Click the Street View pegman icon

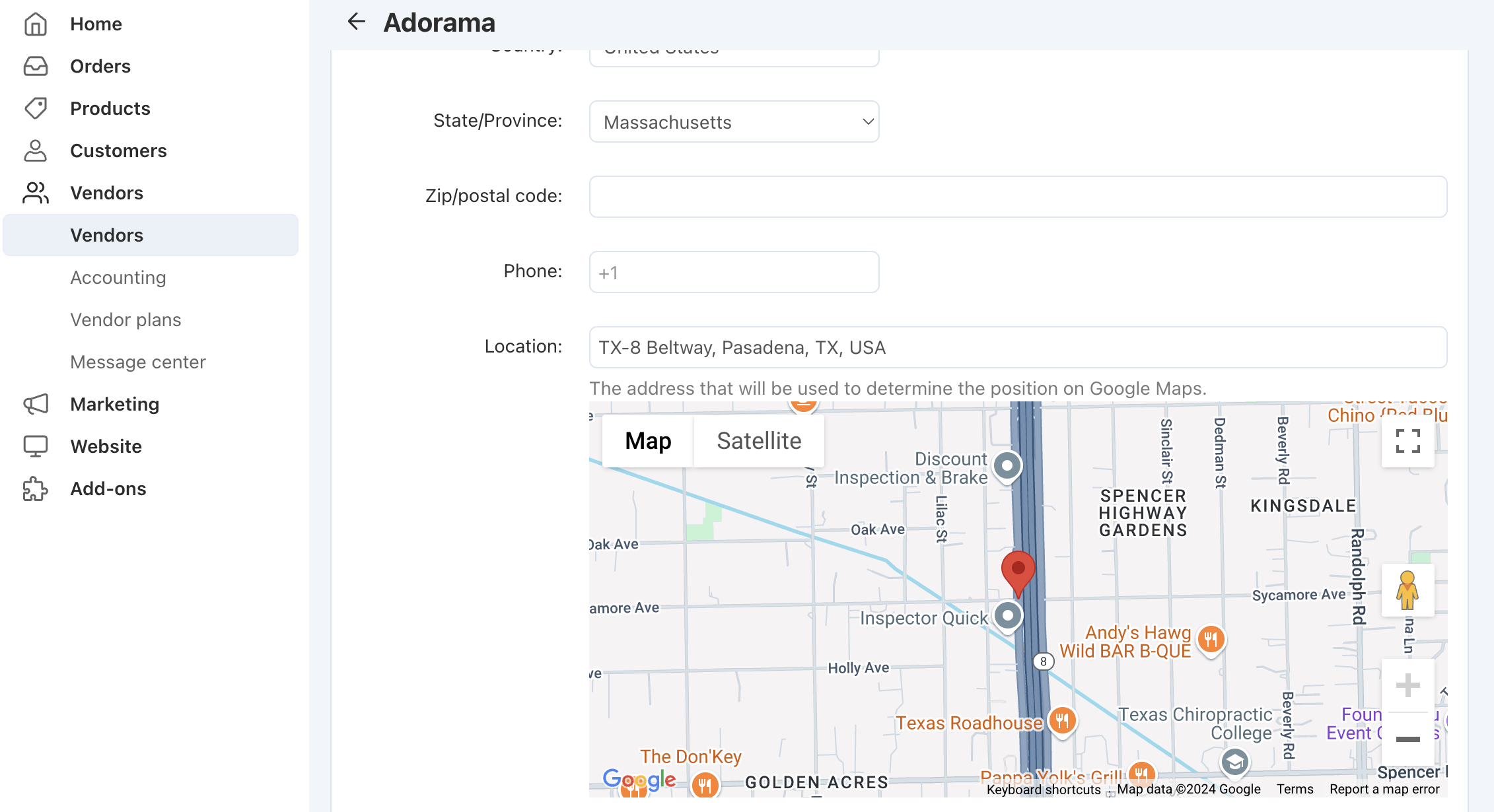point(1407,590)
